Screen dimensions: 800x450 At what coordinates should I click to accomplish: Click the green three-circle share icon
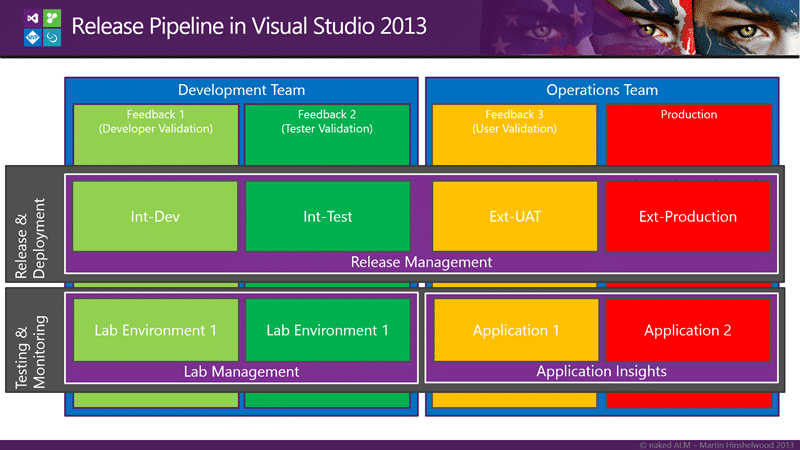point(52,18)
